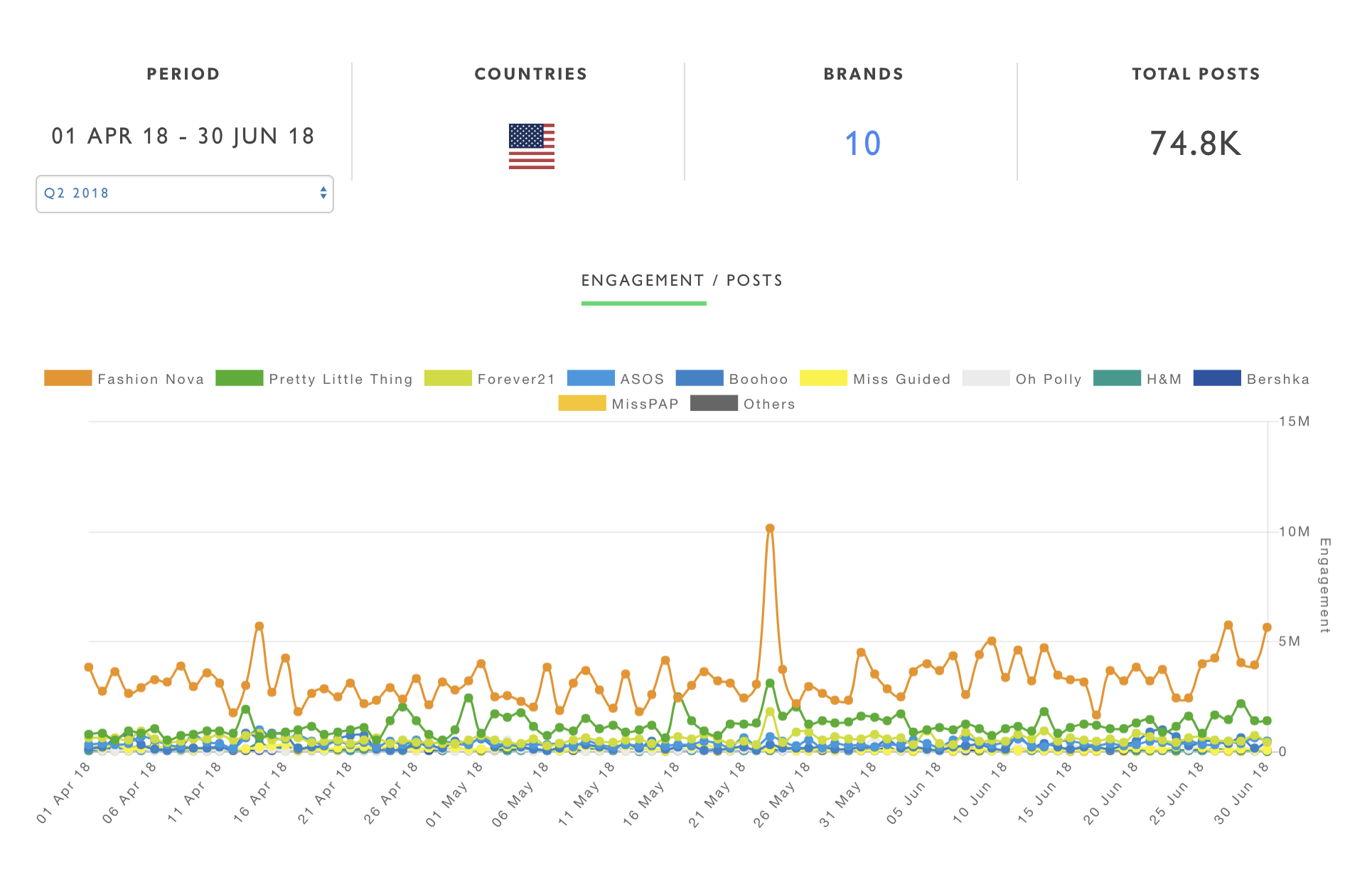
Task: Click the Forever21 legend label
Action: 516,379
